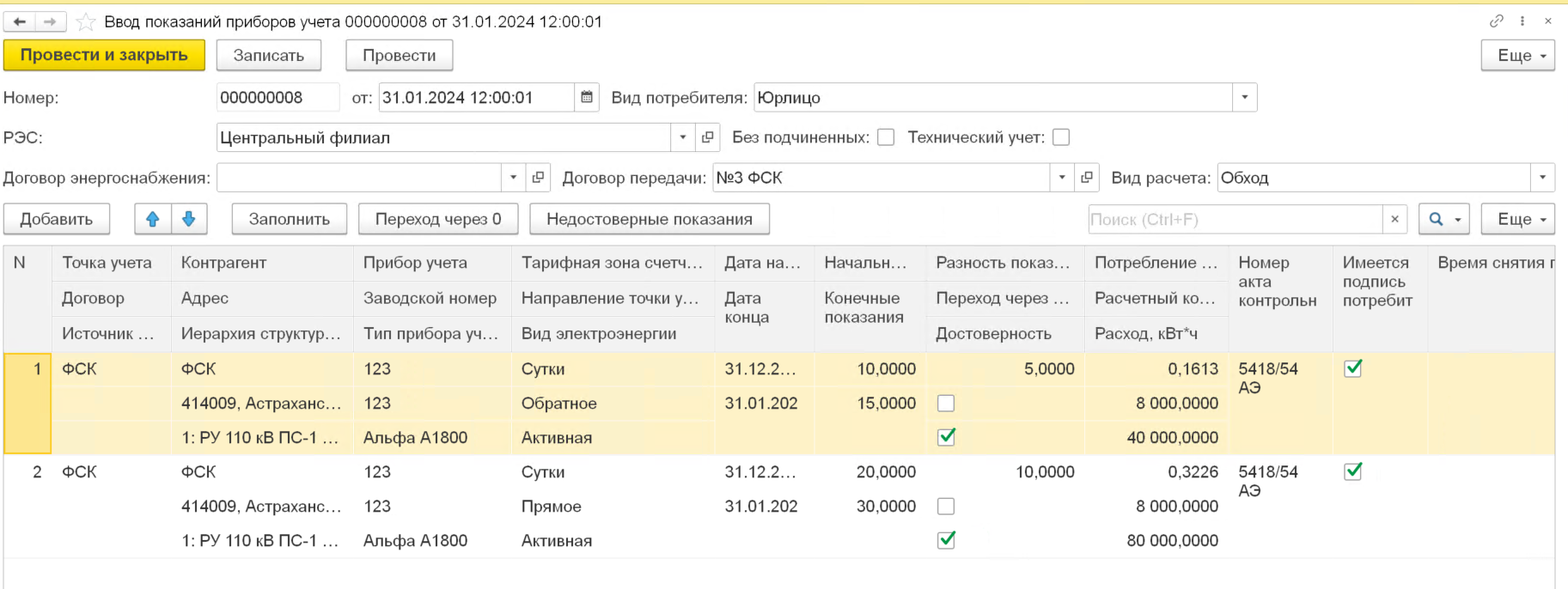The image size is (1568, 589).
Task: Click the Недостоверные показания button
Action: point(649,220)
